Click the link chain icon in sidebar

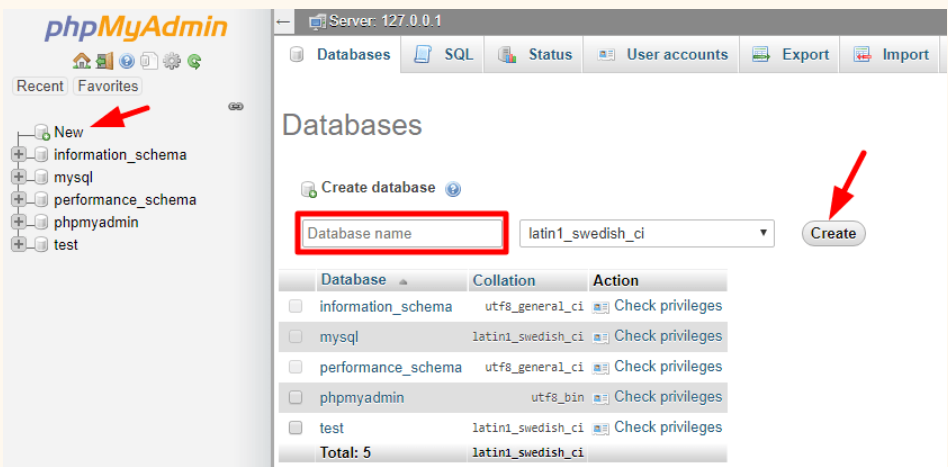(x=236, y=106)
